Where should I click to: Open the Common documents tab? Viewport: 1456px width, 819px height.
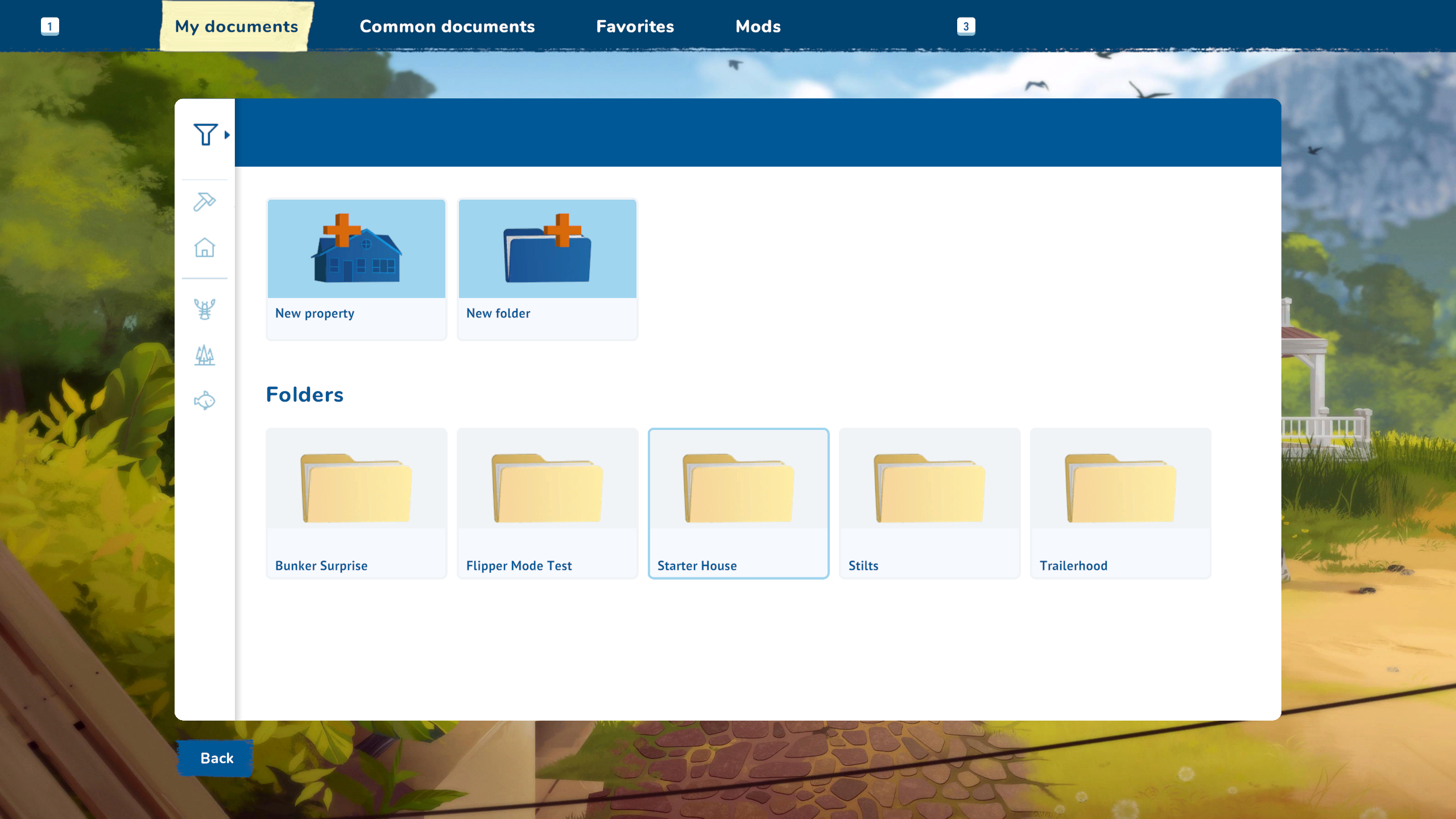pos(447,26)
